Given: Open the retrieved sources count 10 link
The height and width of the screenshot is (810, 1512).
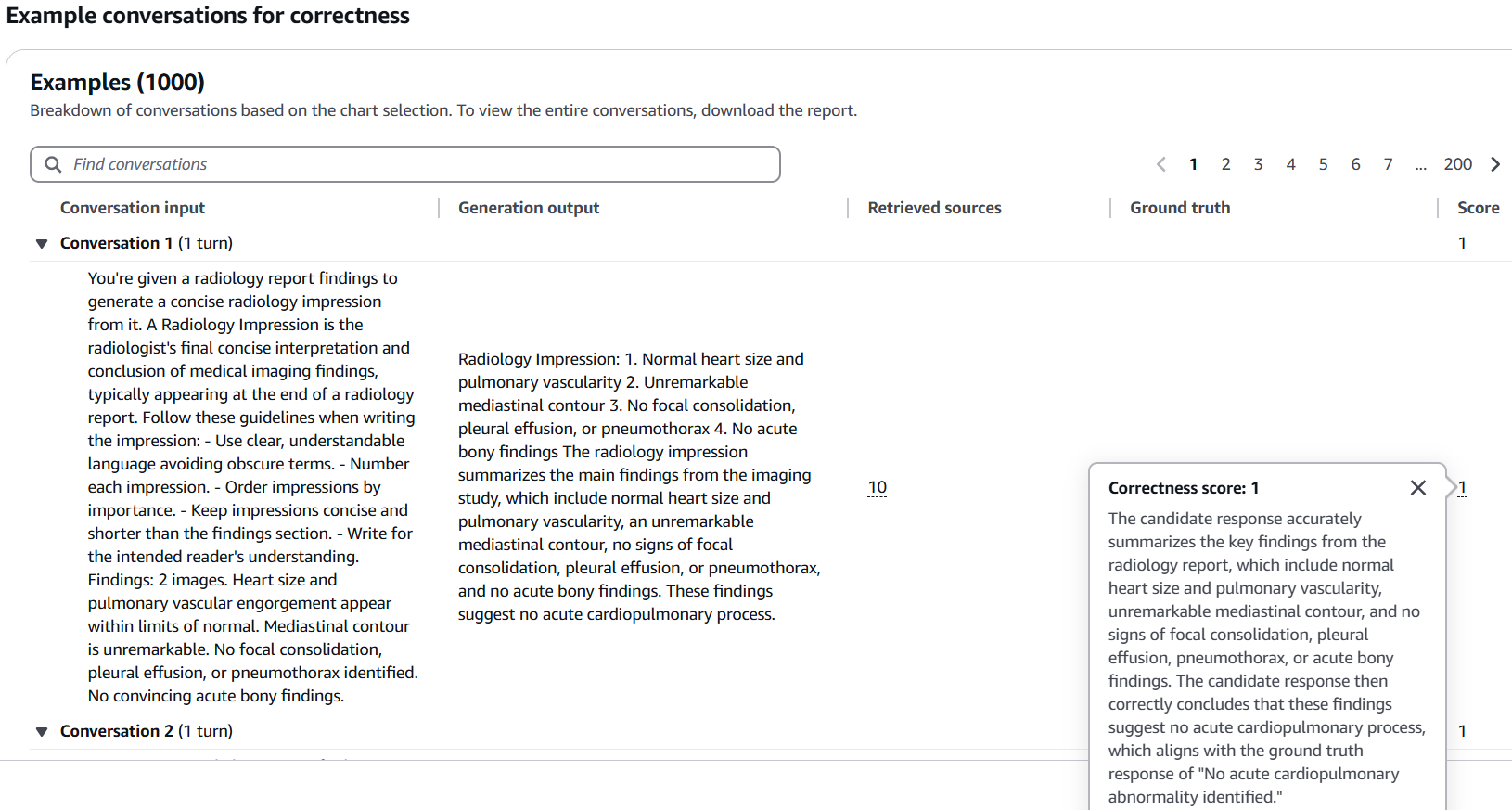Looking at the screenshot, I should pos(878,487).
